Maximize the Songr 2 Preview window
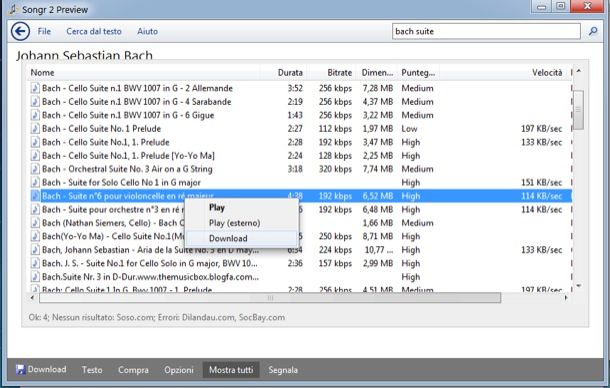Viewport: 610px width, 388px height. click(561, 6)
